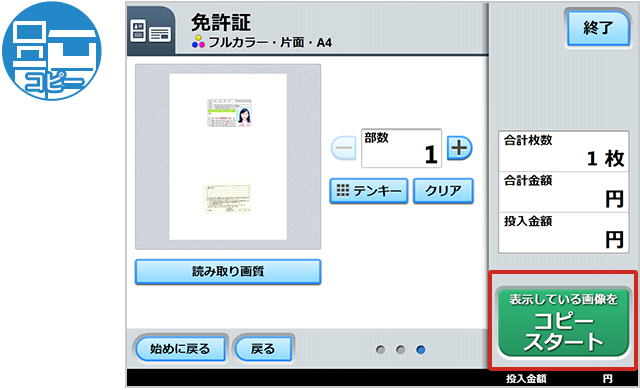Start copying with the green コピースタート button
This screenshot has height=390, width=640.
(563, 322)
